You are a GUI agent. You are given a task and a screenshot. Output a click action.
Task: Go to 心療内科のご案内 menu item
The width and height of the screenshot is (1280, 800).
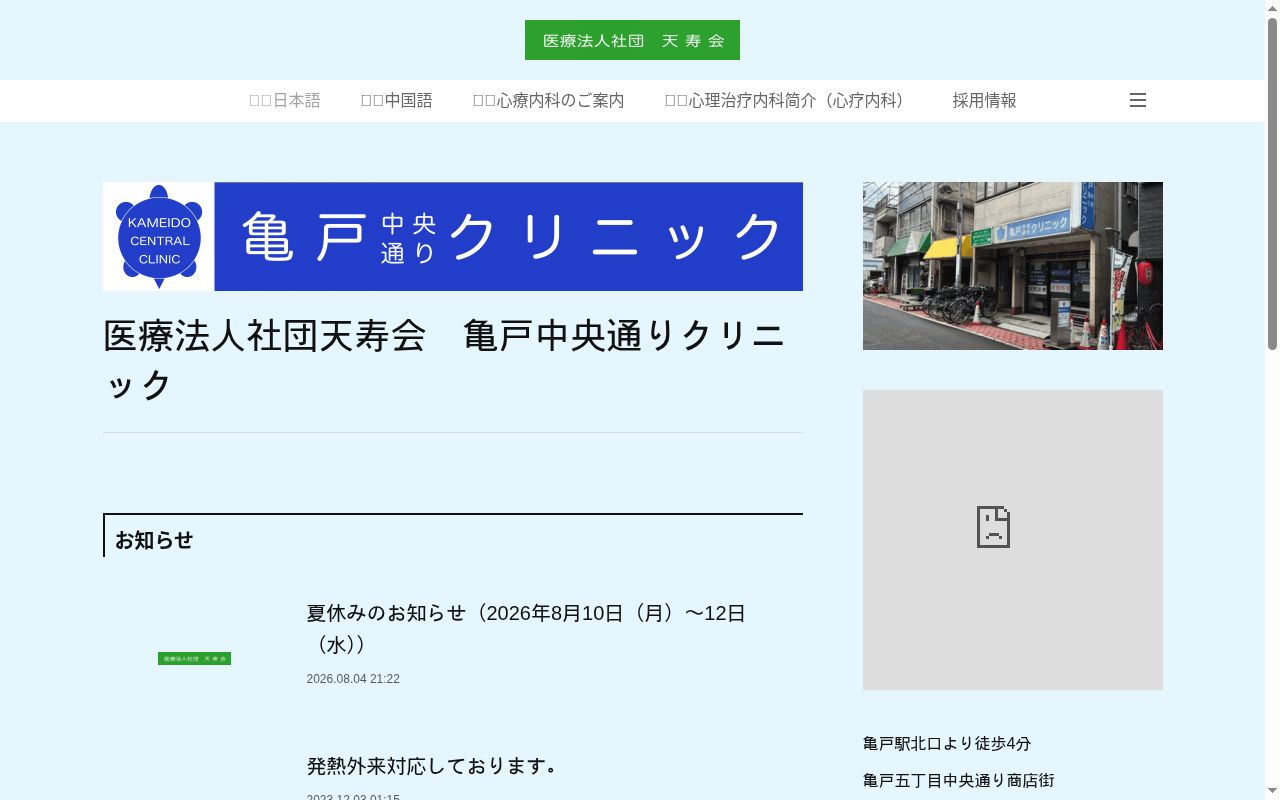point(548,100)
